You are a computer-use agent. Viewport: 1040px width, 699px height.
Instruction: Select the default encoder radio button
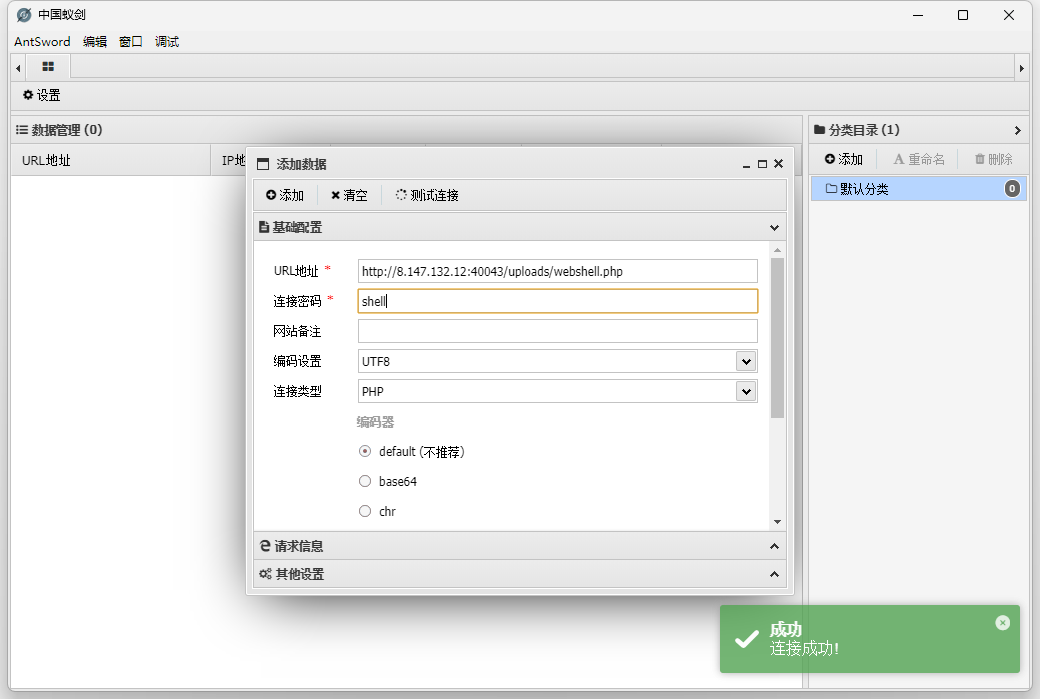(365, 451)
